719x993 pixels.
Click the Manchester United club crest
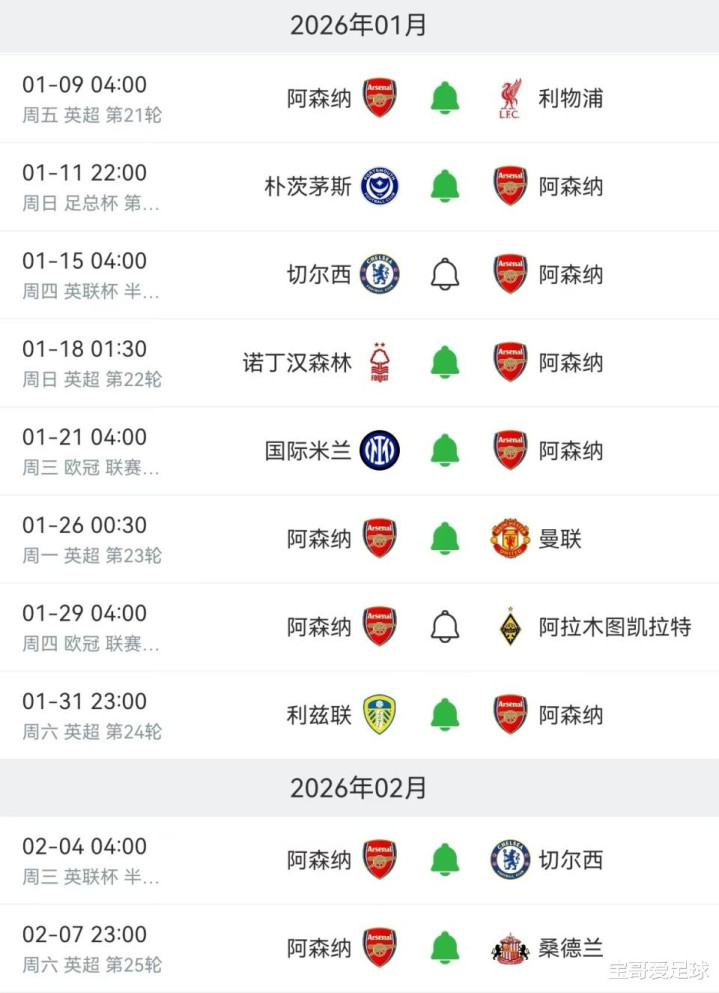tap(510, 539)
